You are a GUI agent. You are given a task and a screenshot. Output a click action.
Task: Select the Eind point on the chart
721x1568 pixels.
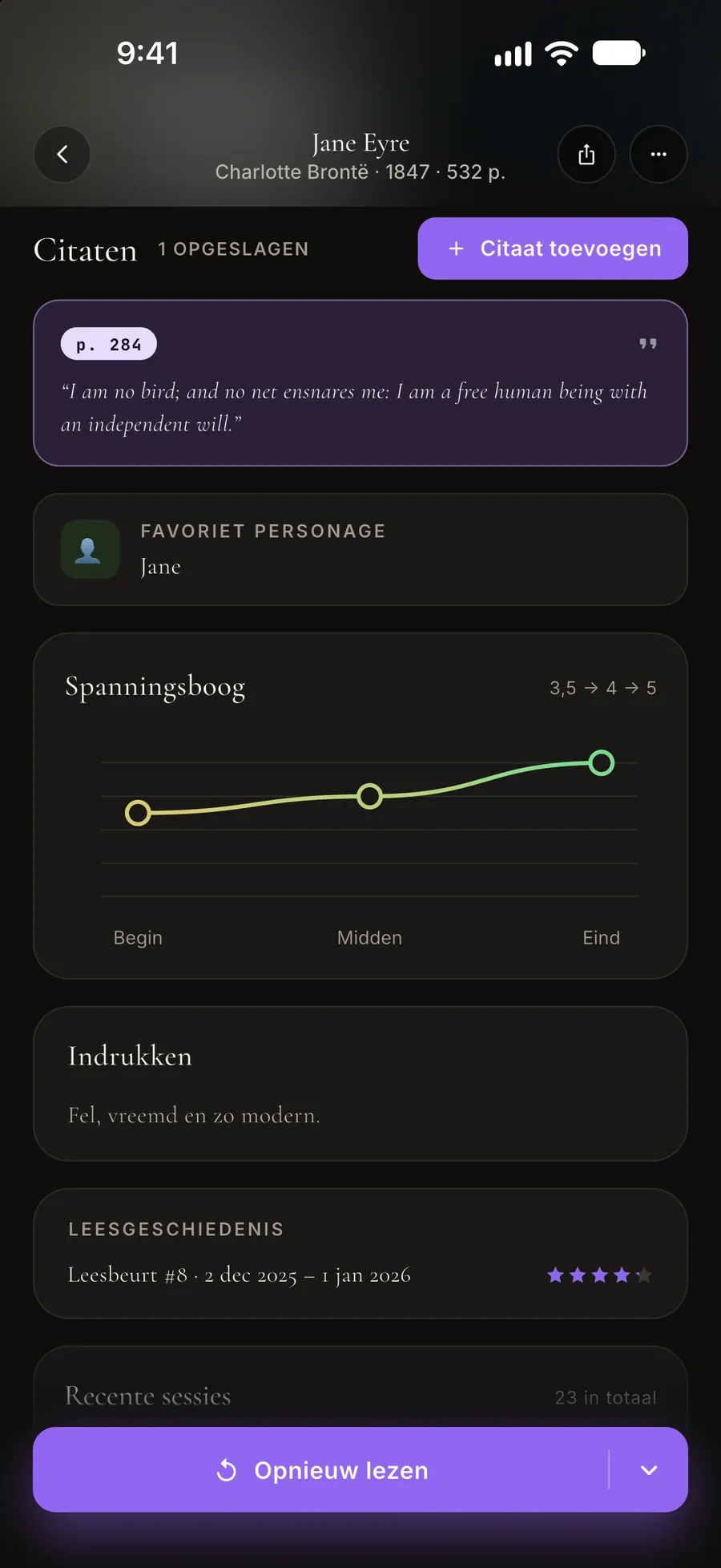coord(601,762)
